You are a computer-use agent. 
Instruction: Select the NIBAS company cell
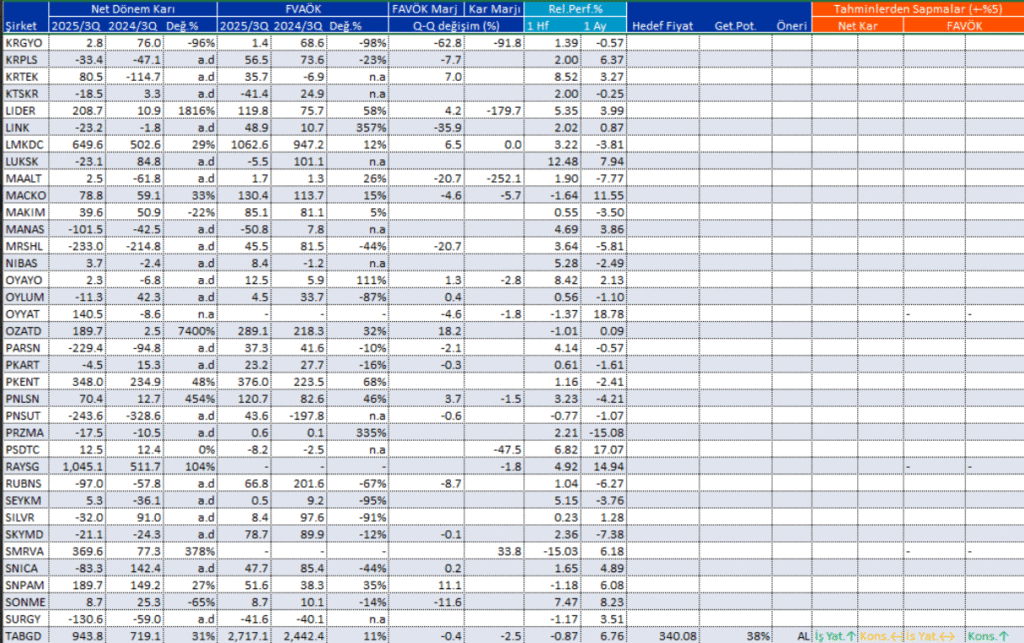(25, 264)
